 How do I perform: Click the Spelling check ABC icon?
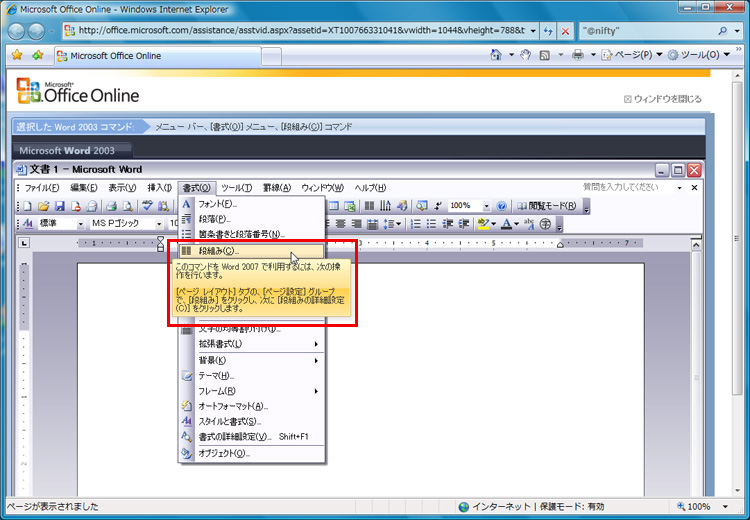147,206
